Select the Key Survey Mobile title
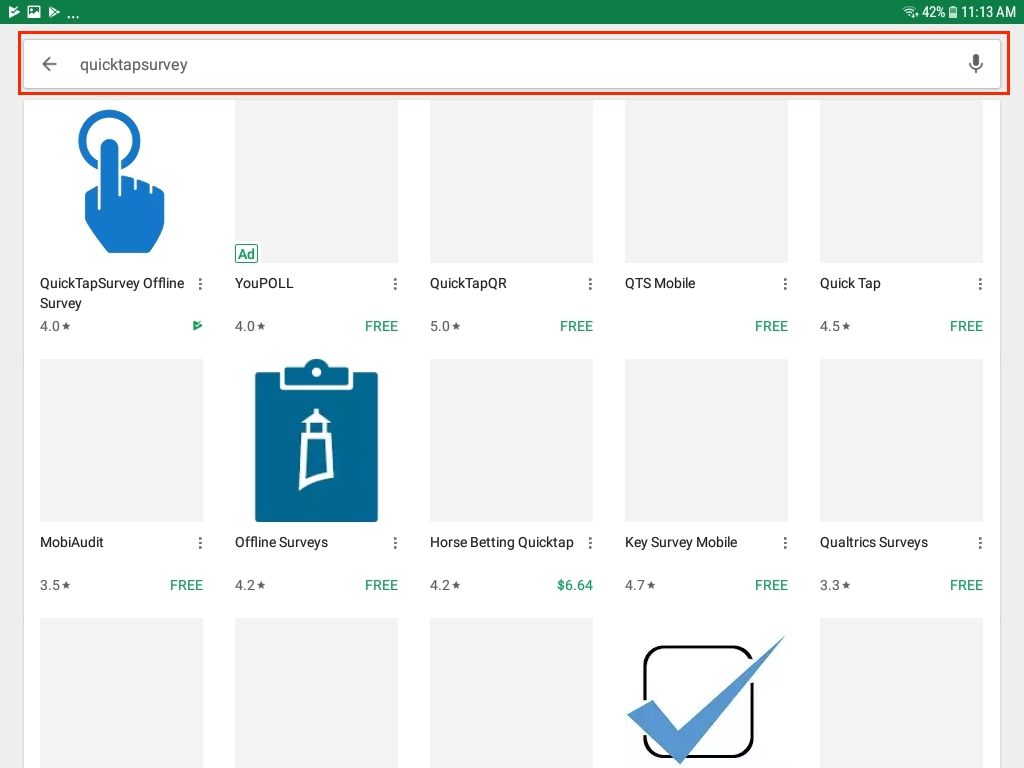This screenshot has width=1024, height=768. (x=681, y=543)
